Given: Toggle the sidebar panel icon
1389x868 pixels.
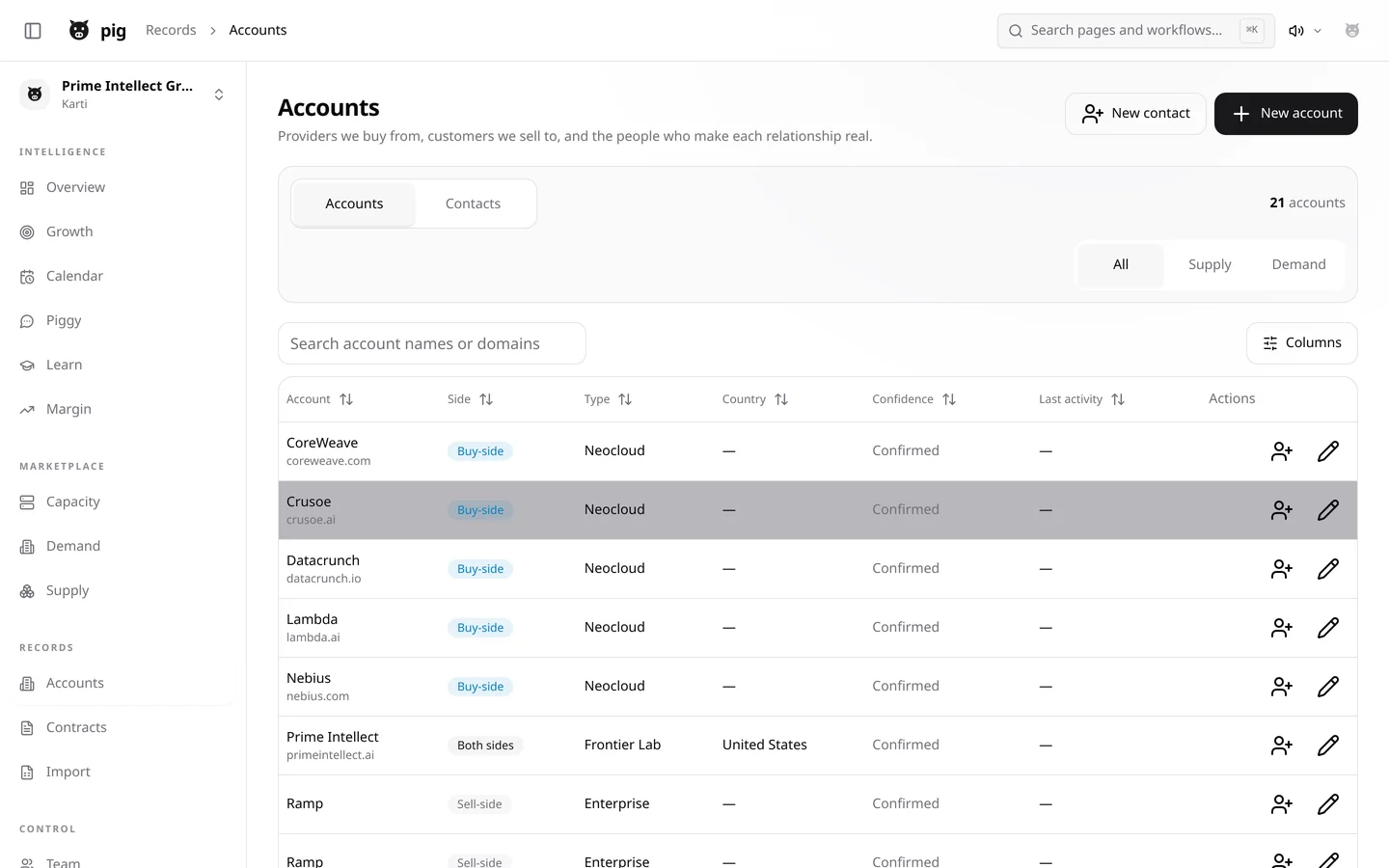Looking at the screenshot, I should coord(33,31).
